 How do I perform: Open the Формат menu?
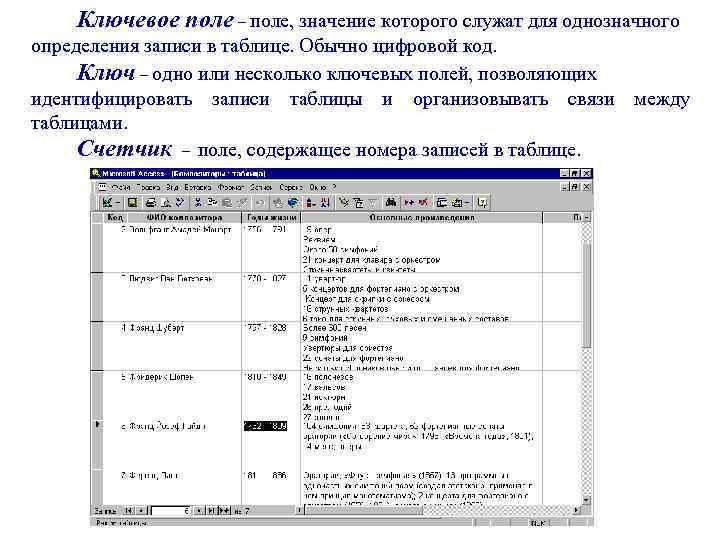[231, 187]
